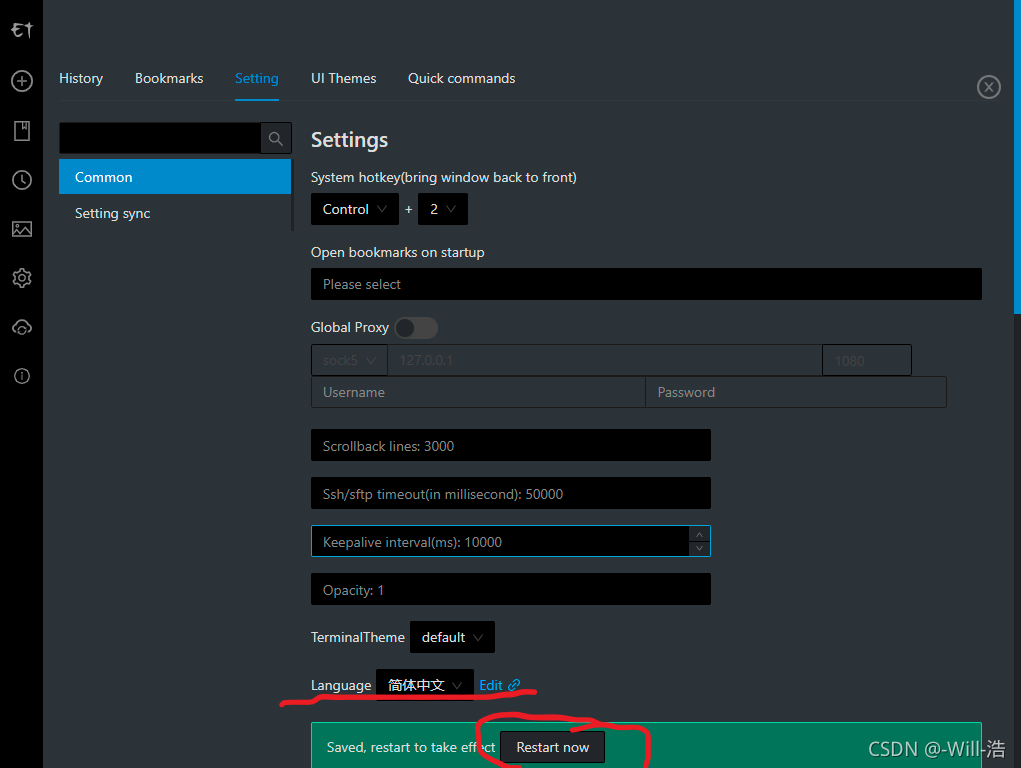
Task: Click the Ssh/sftp timeout field
Action: tap(510, 494)
